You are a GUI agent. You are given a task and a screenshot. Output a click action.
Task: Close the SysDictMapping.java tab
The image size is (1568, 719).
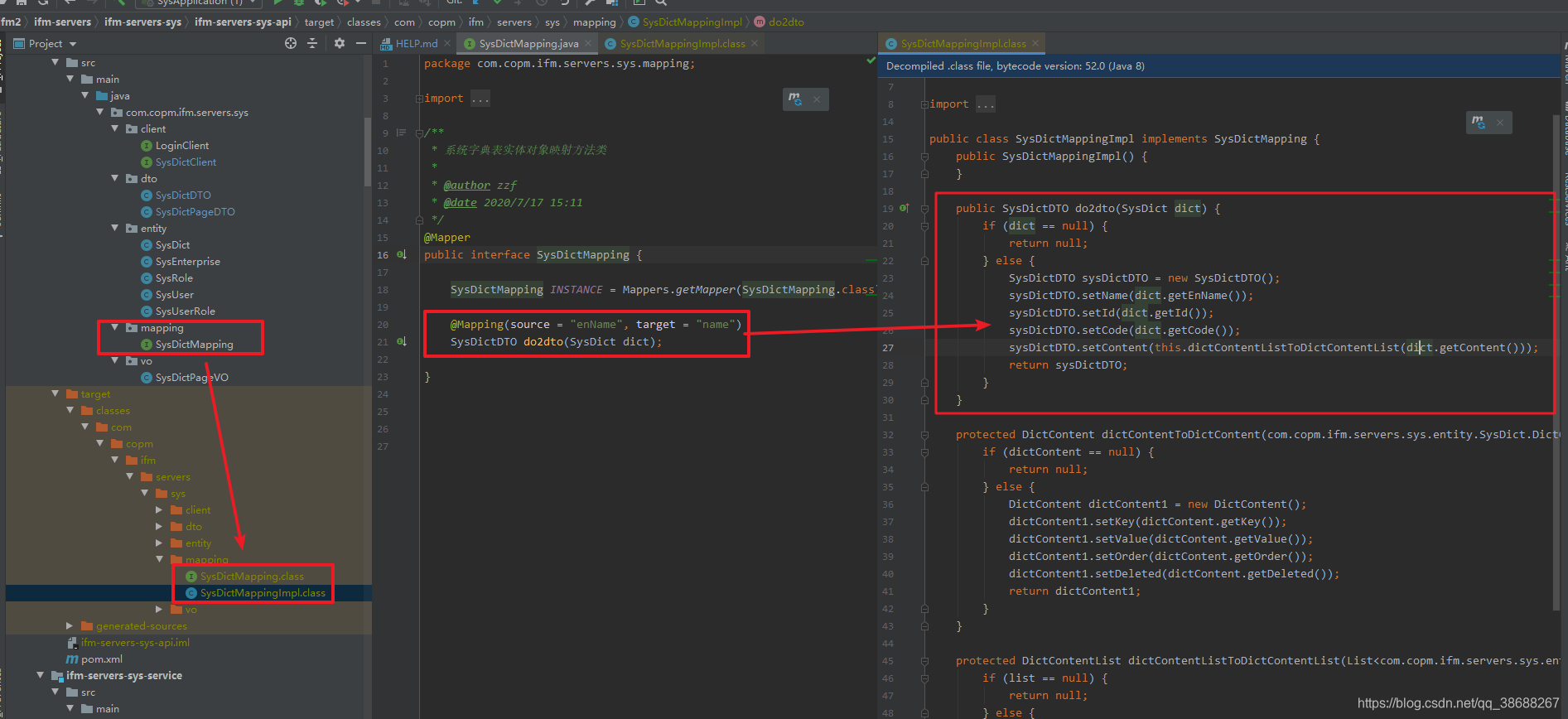588,43
